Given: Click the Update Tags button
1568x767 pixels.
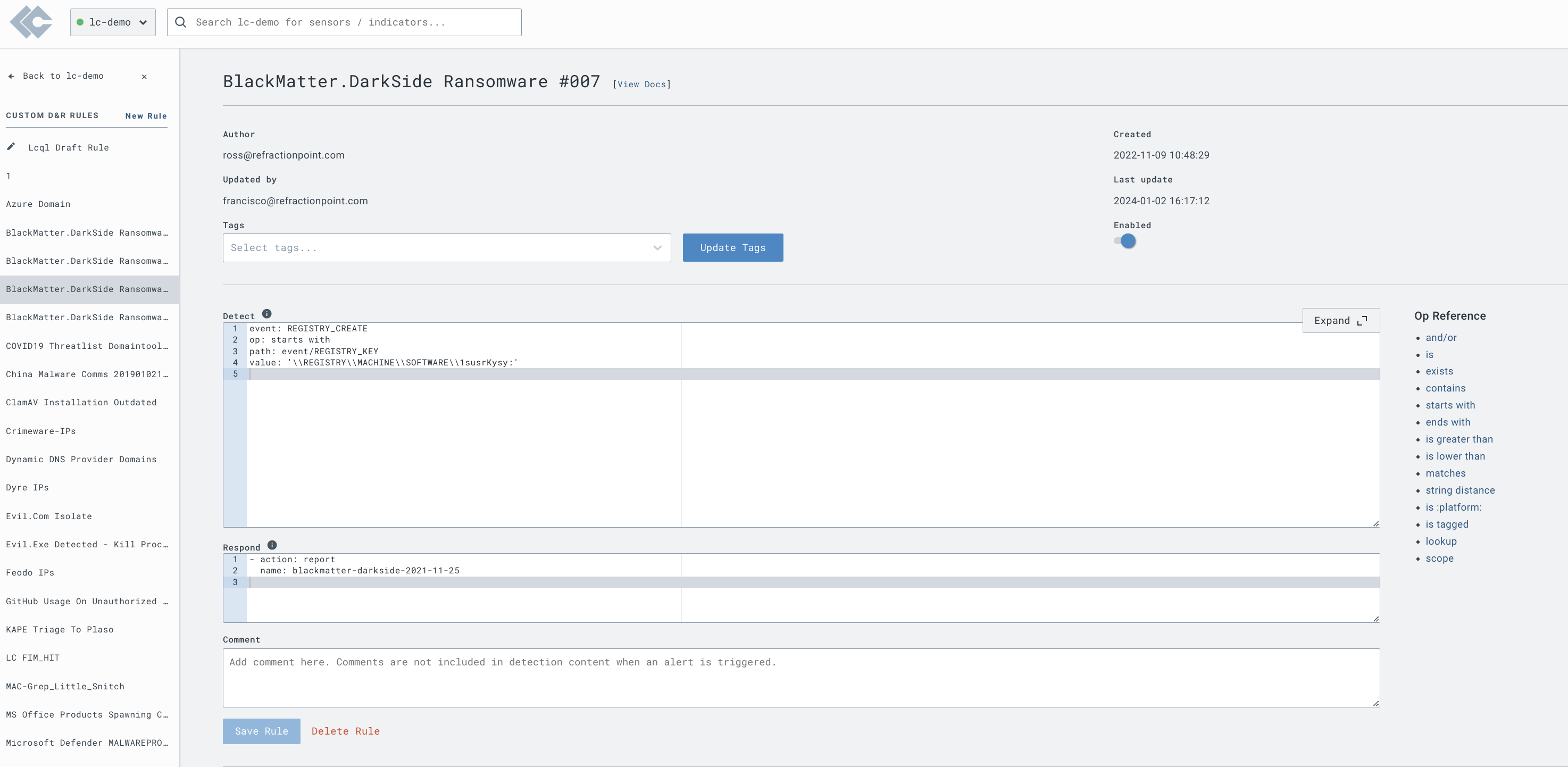Looking at the screenshot, I should point(732,248).
